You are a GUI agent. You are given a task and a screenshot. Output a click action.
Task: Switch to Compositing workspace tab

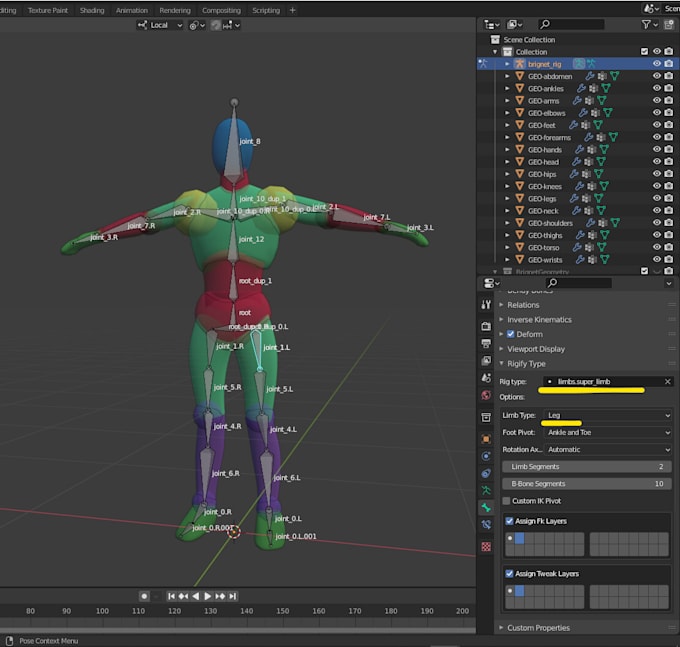(221, 10)
